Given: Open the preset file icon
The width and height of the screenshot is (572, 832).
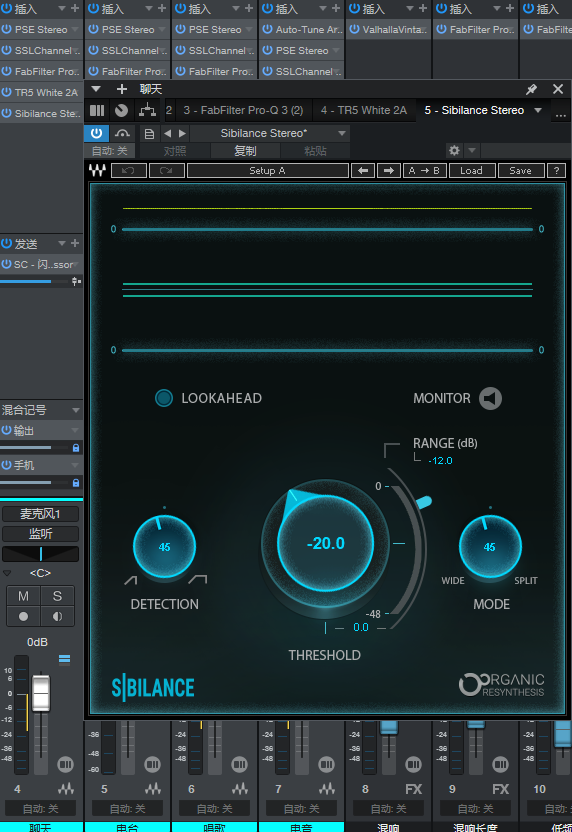Looking at the screenshot, I should coord(150,134).
